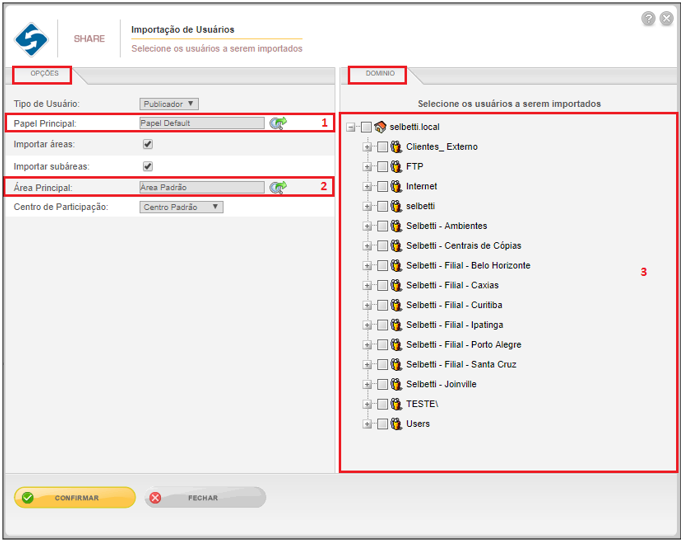681x542 pixels.
Task: Select the OPÇÕES tab
Action: [x=43, y=75]
